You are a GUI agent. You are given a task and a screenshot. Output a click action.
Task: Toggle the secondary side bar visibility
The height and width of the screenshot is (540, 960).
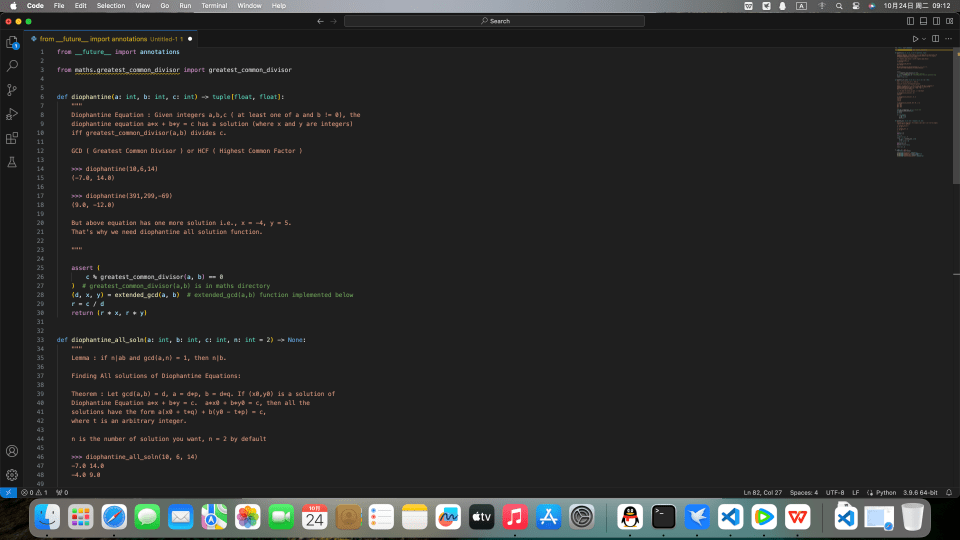point(936,21)
